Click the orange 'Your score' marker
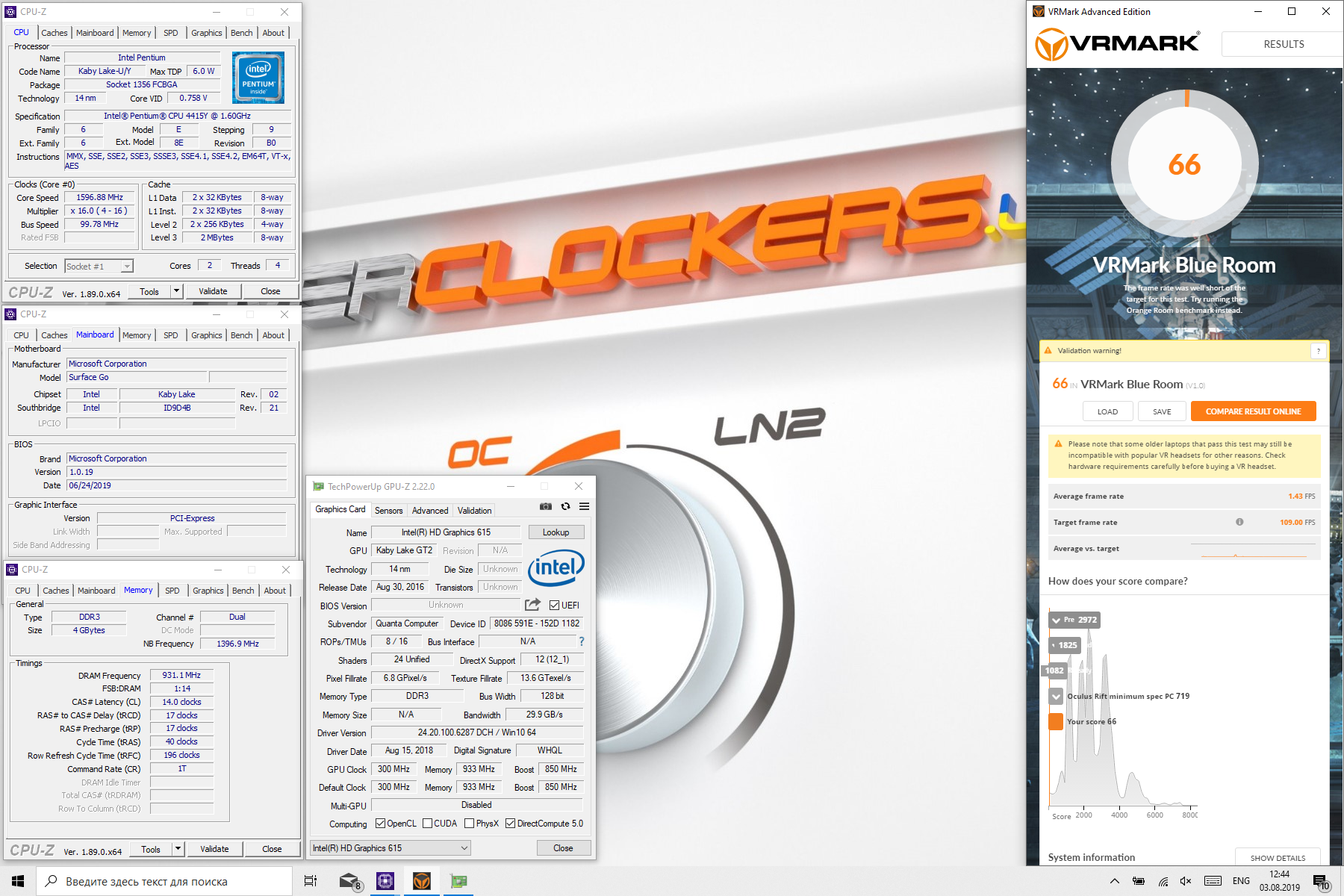The image size is (1344, 896). [x=1056, y=721]
